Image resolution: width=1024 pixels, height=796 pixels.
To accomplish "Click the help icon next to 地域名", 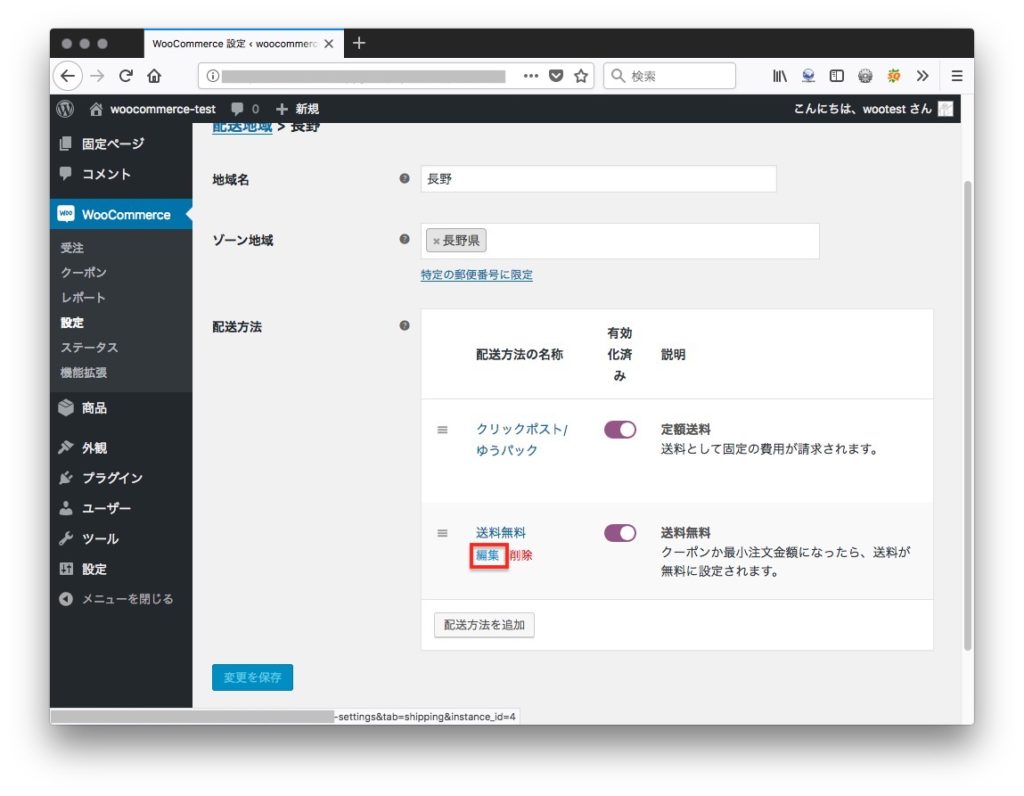I will pyautogui.click(x=404, y=179).
